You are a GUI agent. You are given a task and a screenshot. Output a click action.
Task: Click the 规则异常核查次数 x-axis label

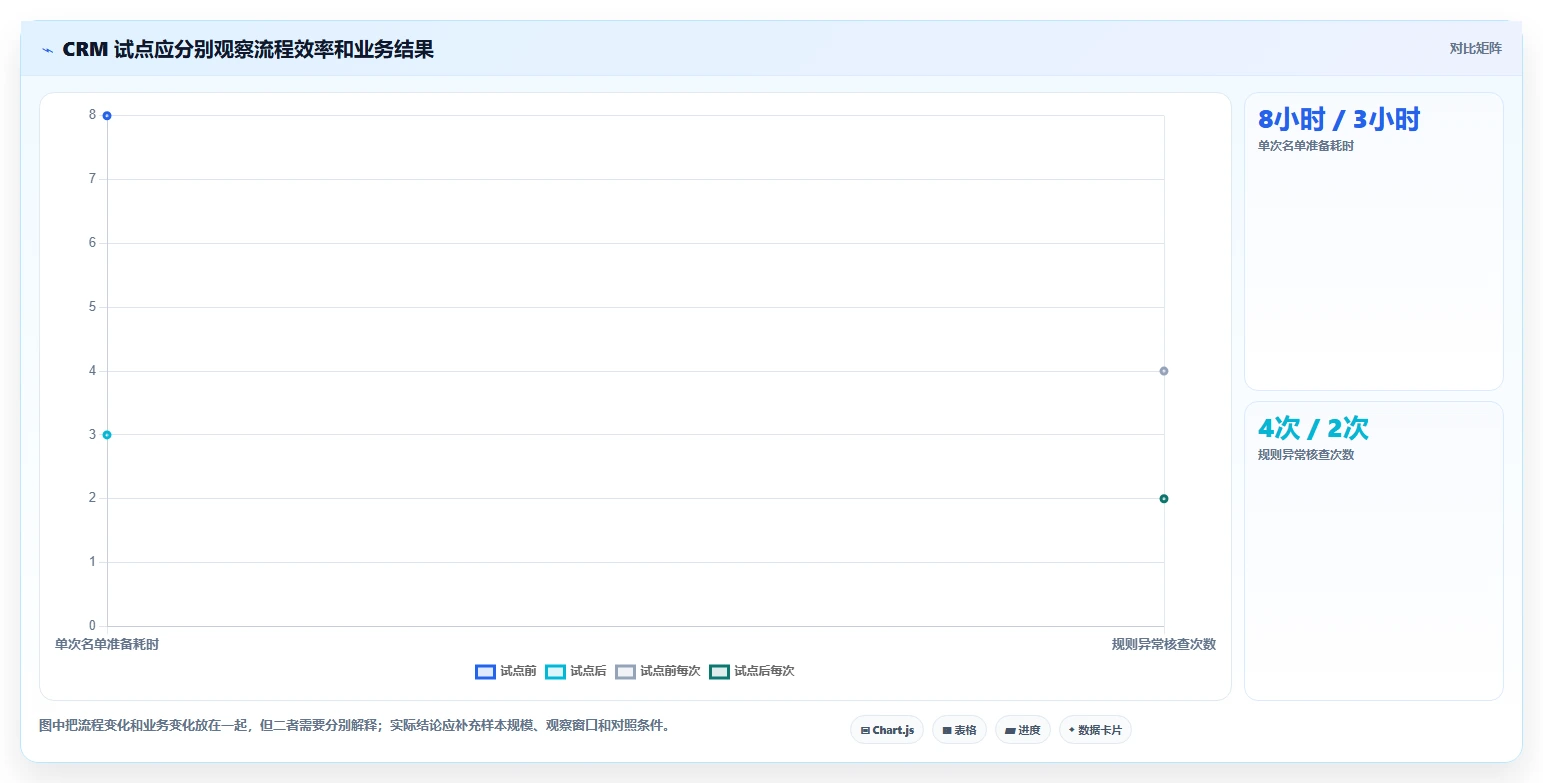point(1164,644)
